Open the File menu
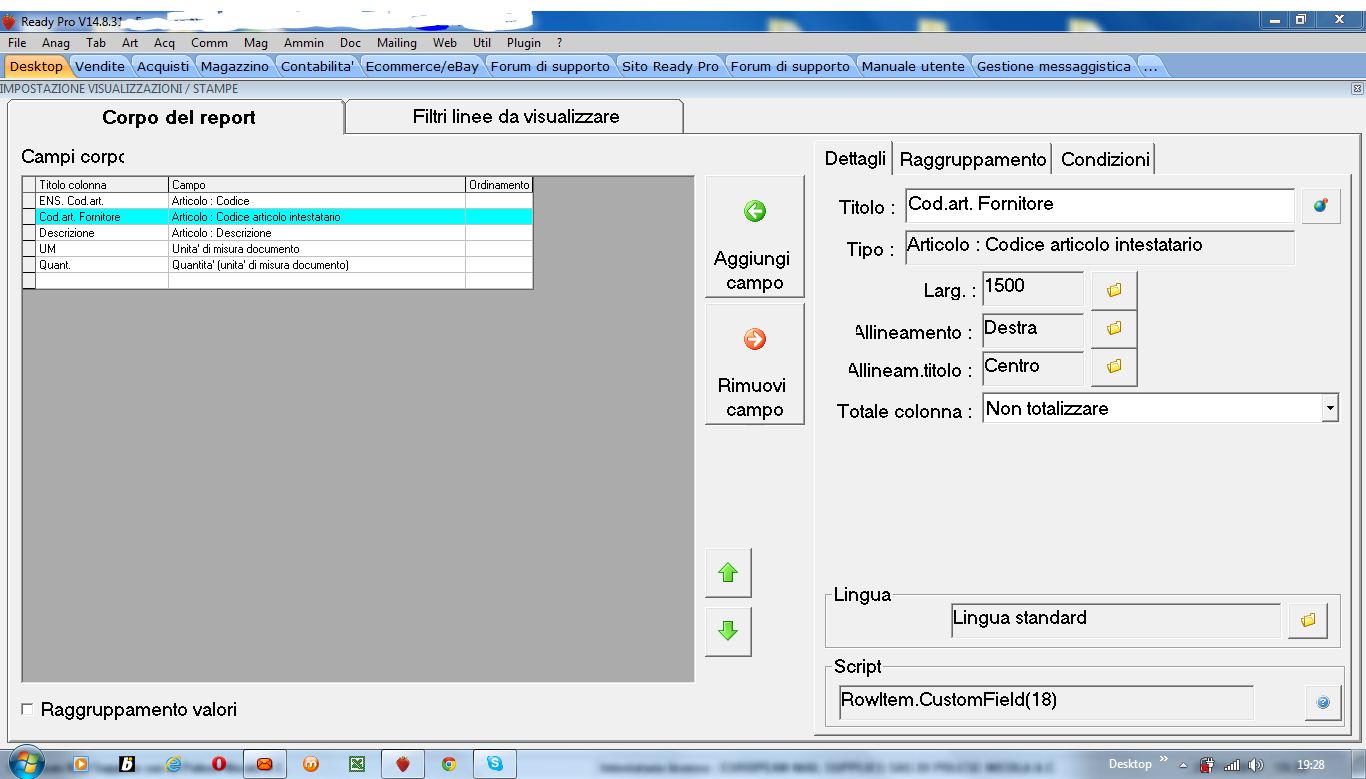 tap(17, 43)
